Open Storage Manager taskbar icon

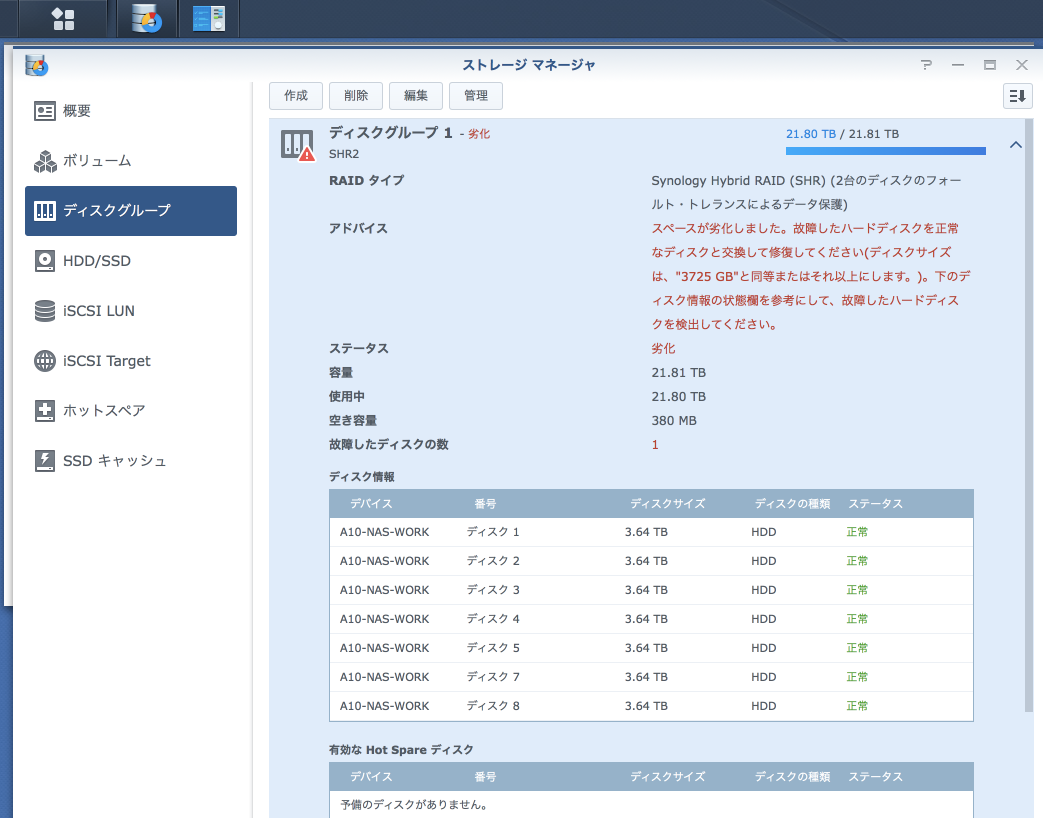pos(146,19)
